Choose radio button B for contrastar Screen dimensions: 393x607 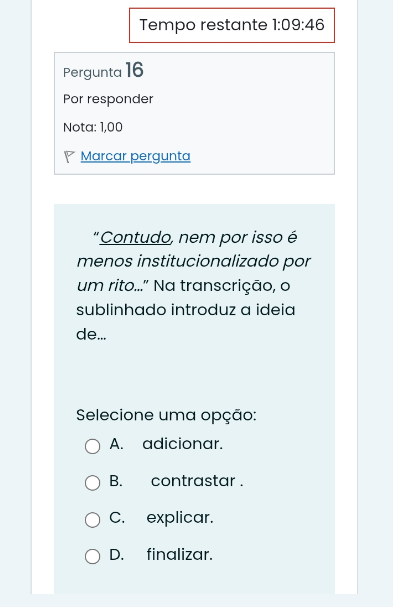93,483
